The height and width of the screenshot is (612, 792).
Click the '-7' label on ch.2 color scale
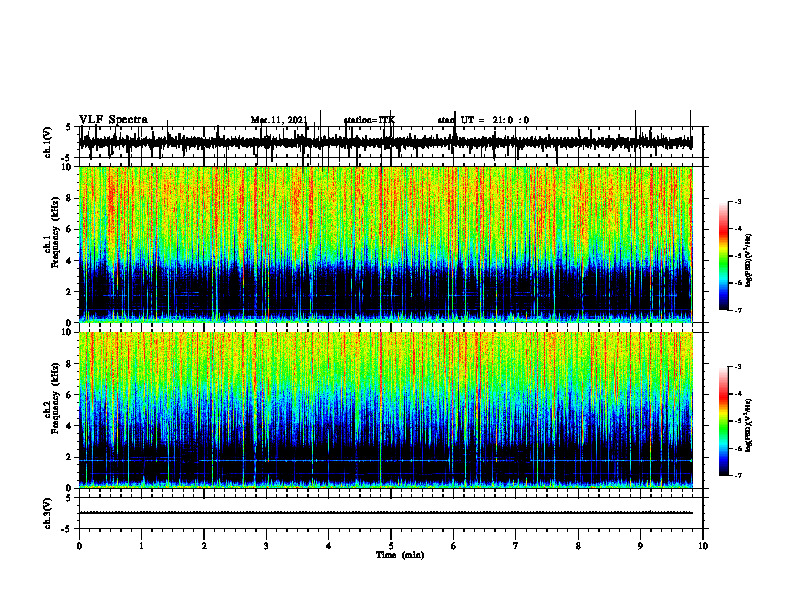(x=737, y=476)
